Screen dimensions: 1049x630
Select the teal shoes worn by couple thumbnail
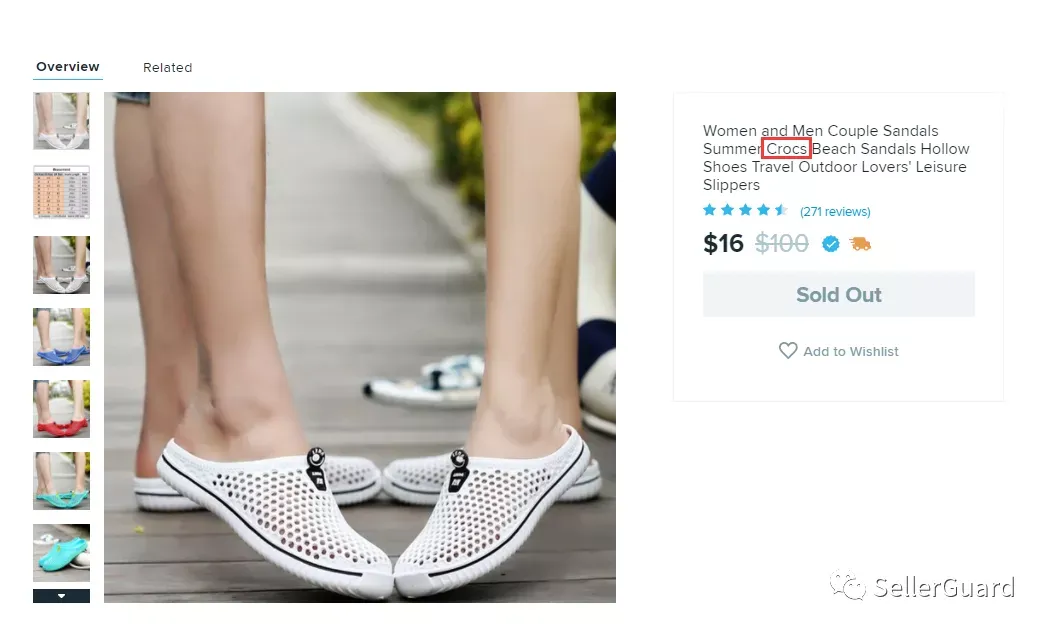(x=62, y=481)
